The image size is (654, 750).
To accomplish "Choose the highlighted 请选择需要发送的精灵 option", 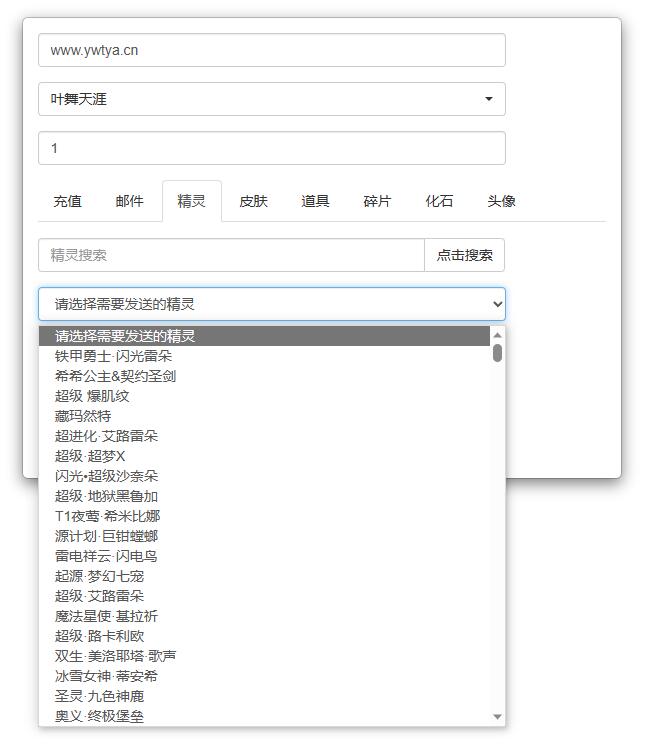I will tap(264, 336).
